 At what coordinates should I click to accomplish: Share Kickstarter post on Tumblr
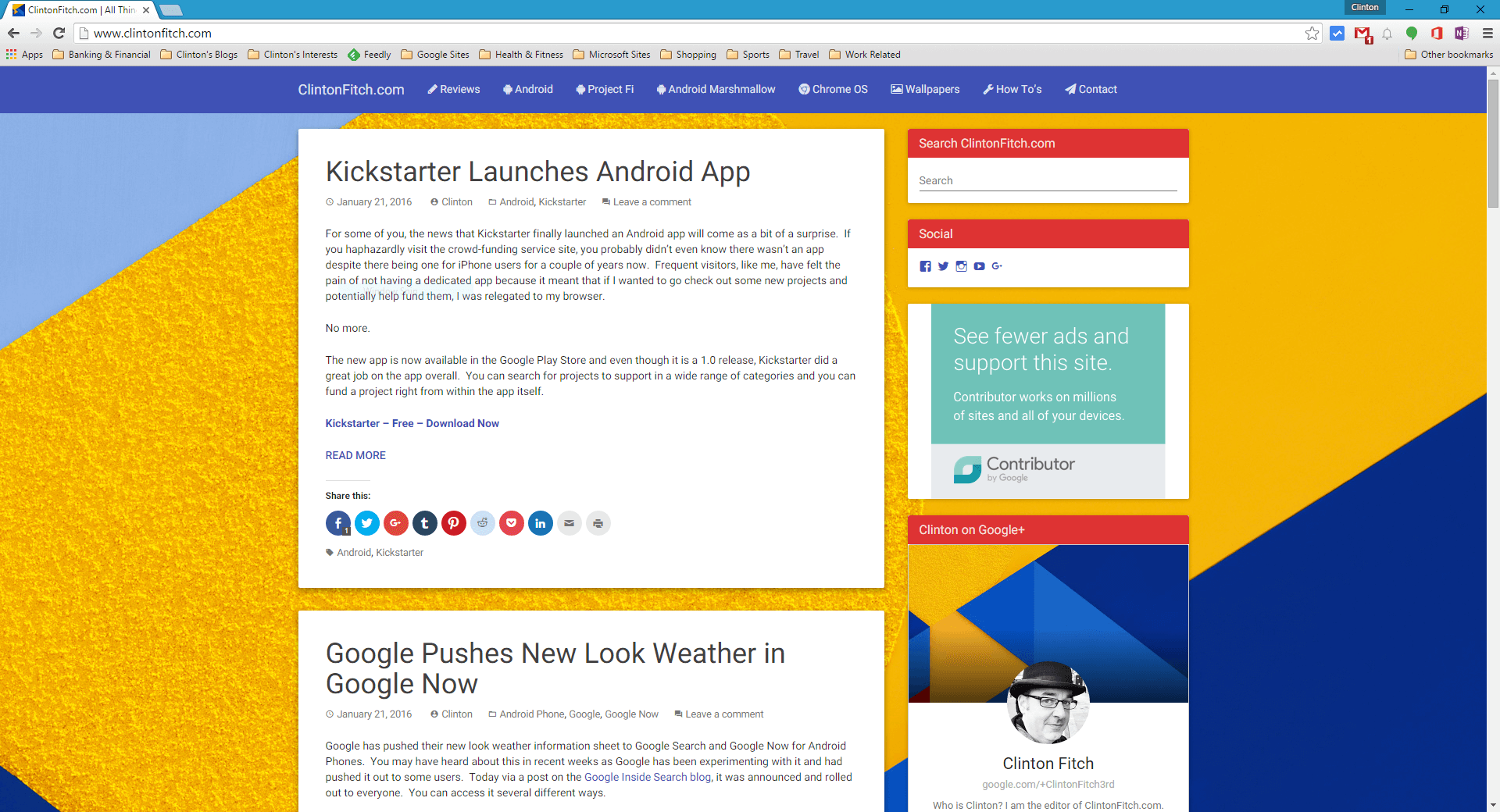click(425, 523)
